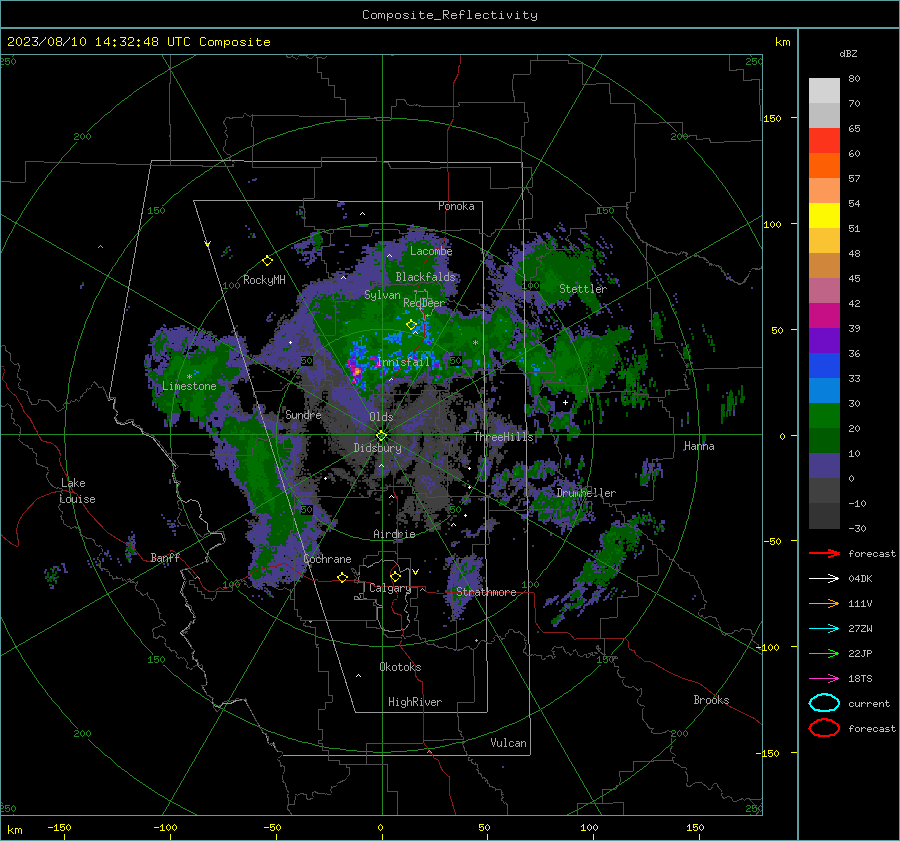
Task: Click the ThreeHills town label
Action: point(503,437)
